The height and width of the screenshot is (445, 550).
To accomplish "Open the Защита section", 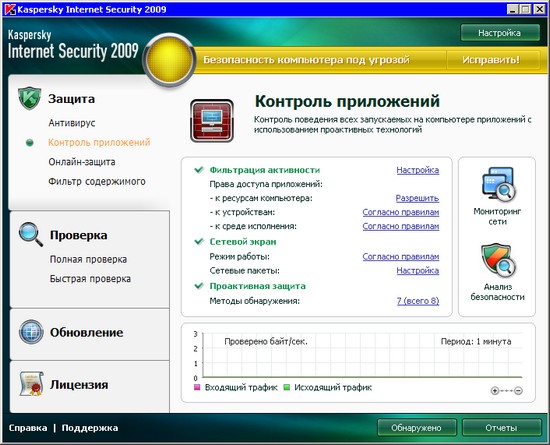I will [72, 99].
